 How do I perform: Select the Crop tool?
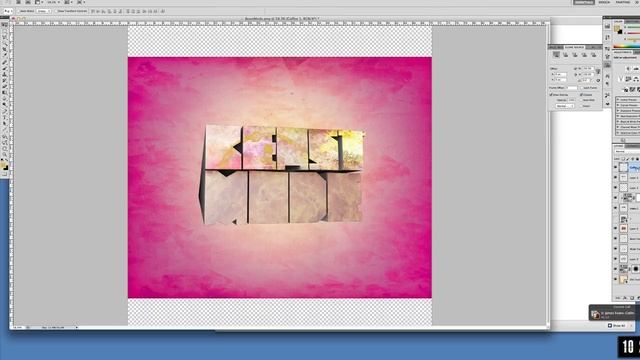(4, 49)
